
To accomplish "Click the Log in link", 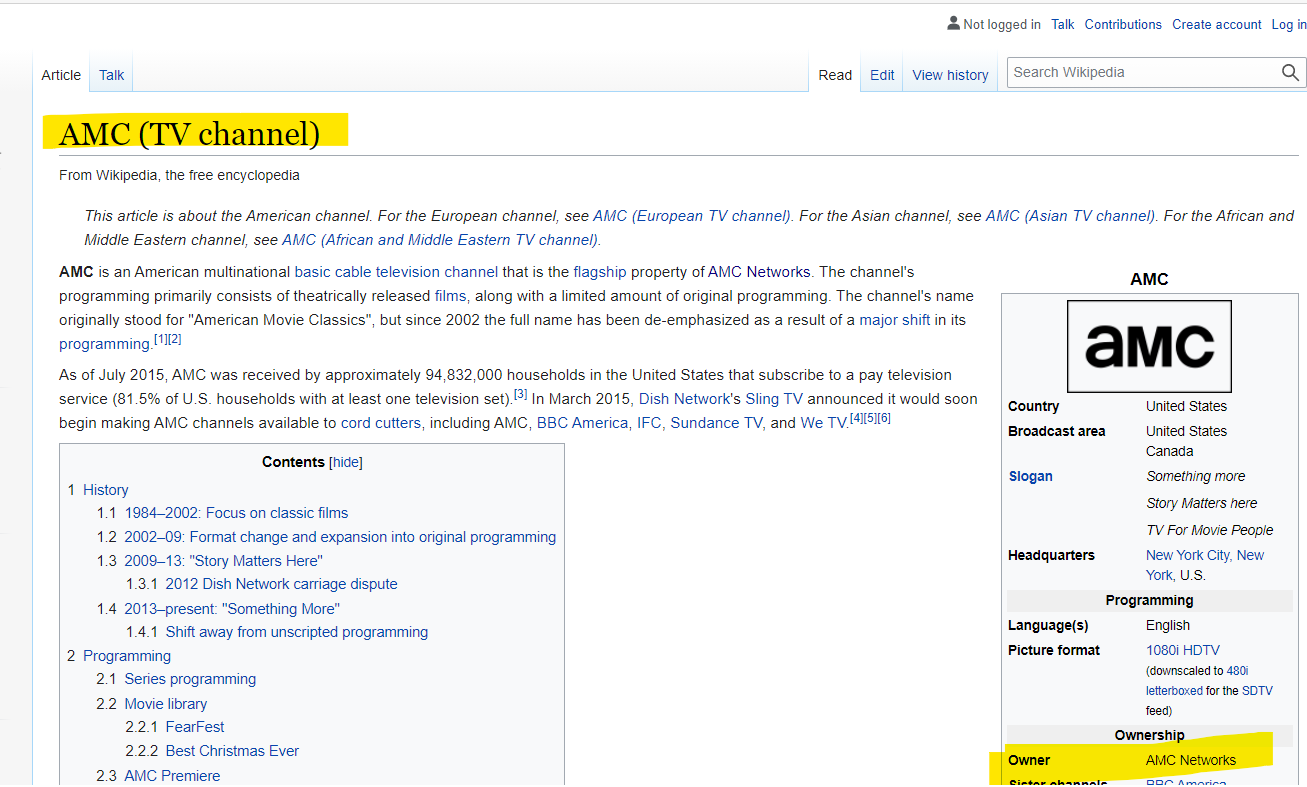I will 1288,24.
